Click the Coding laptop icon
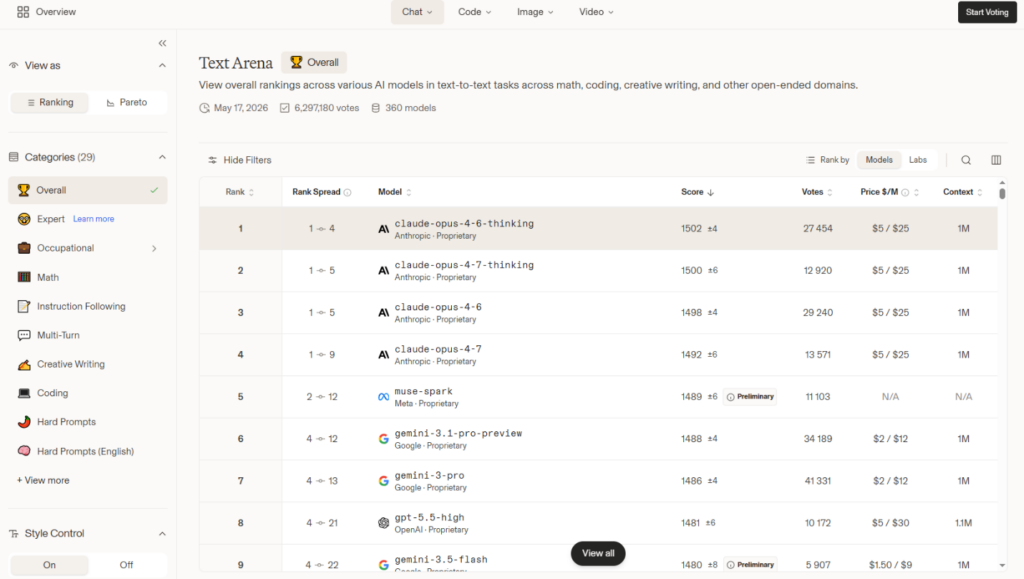This screenshot has height=579, width=1024. click(24, 393)
